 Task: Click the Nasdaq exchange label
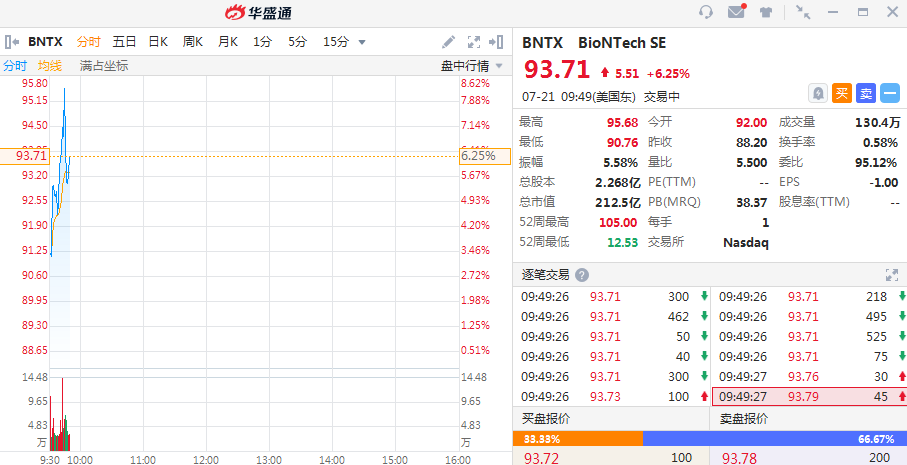(746, 242)
